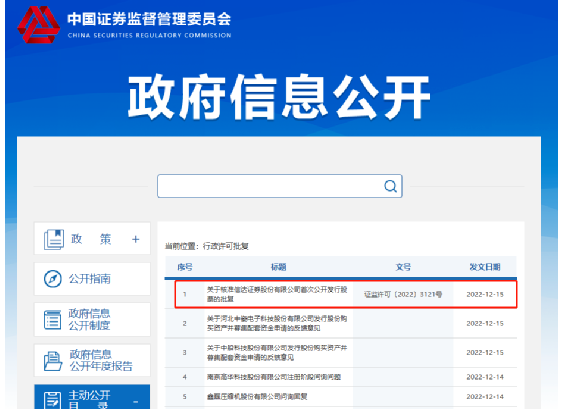561x420 pixels.
Task: Click the 行政许可批复 breadcrumb text
Action: tap(225, 246)
